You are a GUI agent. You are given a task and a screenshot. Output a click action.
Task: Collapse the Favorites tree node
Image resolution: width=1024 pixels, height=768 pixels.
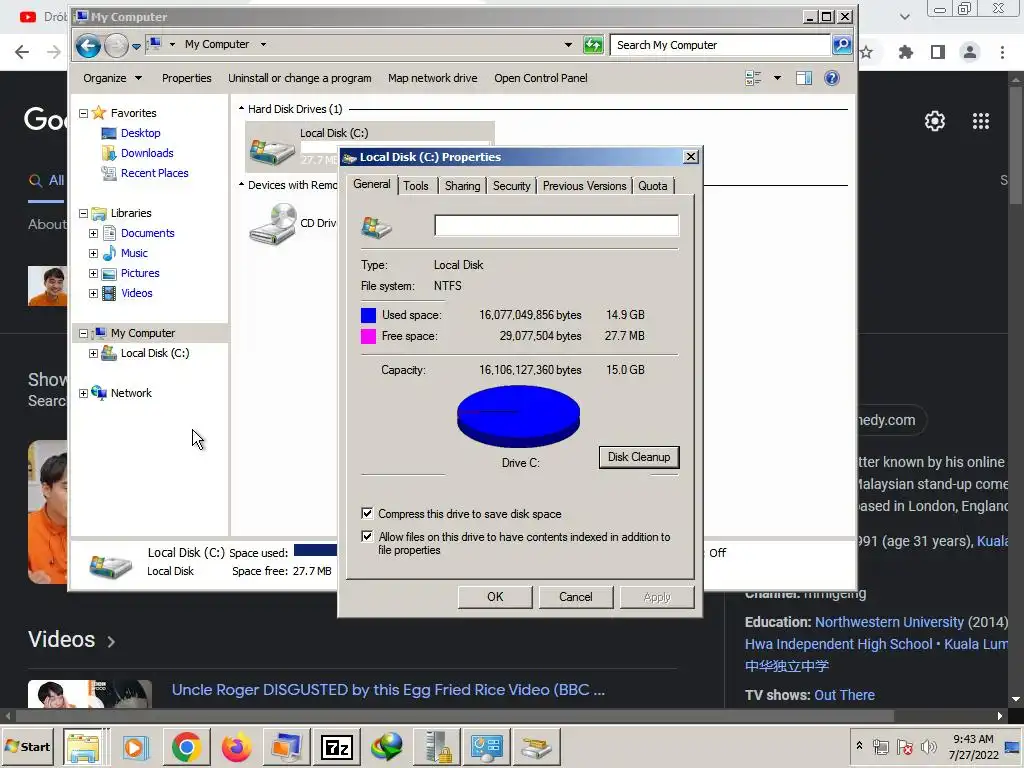pos(84,114)
